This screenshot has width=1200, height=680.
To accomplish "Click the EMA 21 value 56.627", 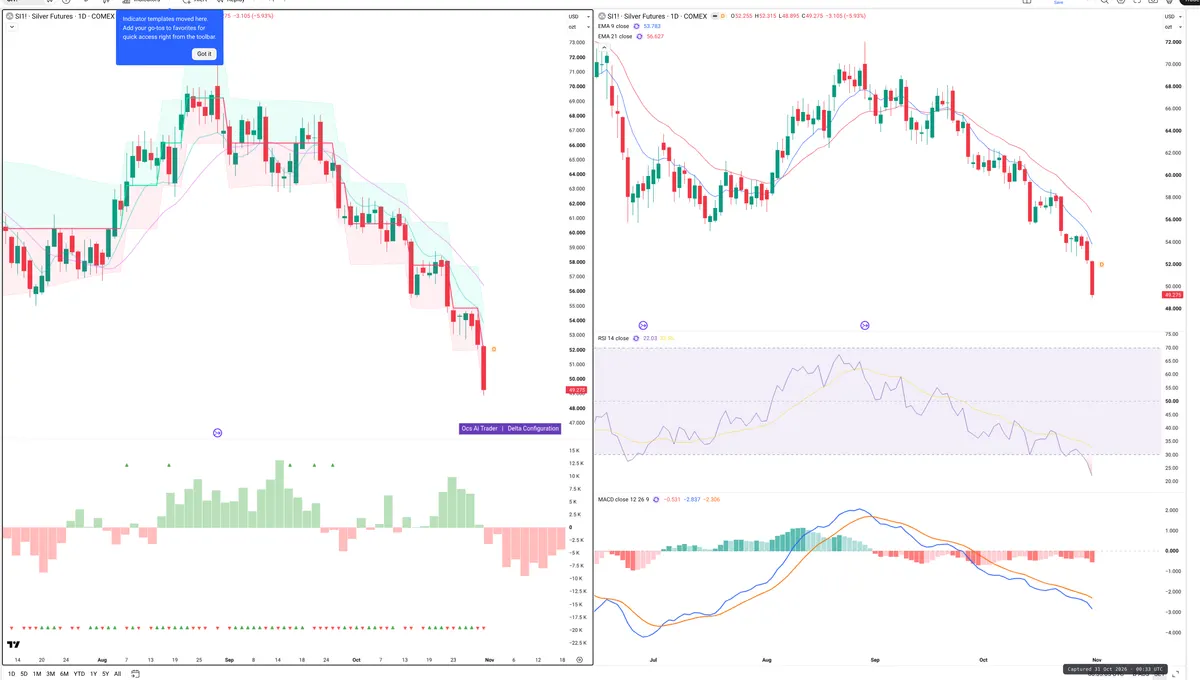I will 656,36.
